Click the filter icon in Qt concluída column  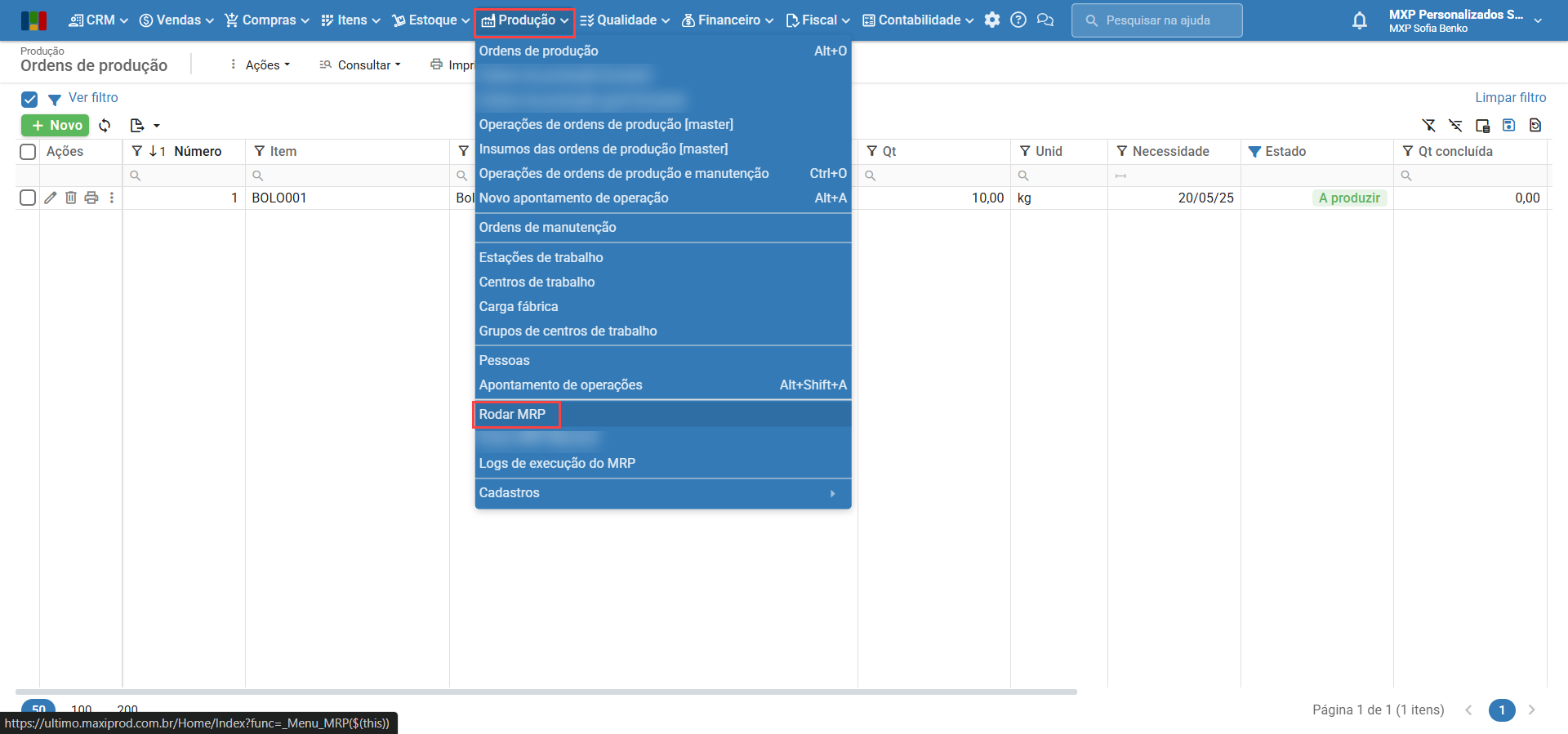(x=1408, y=151)
